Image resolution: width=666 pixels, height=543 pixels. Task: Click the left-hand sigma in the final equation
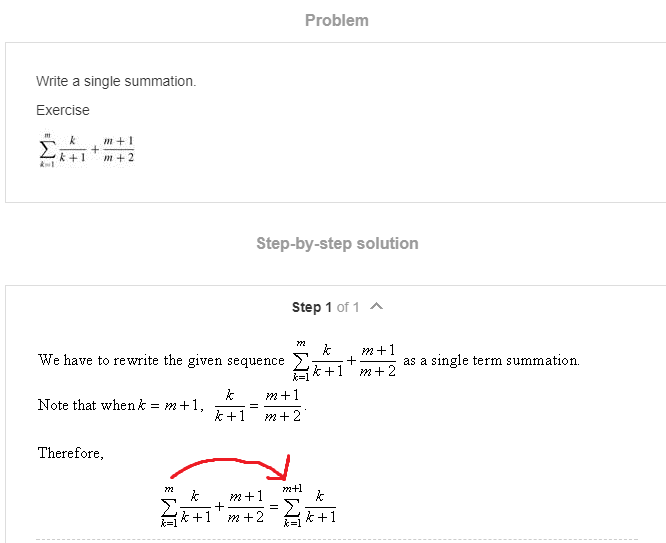(169, 507)
